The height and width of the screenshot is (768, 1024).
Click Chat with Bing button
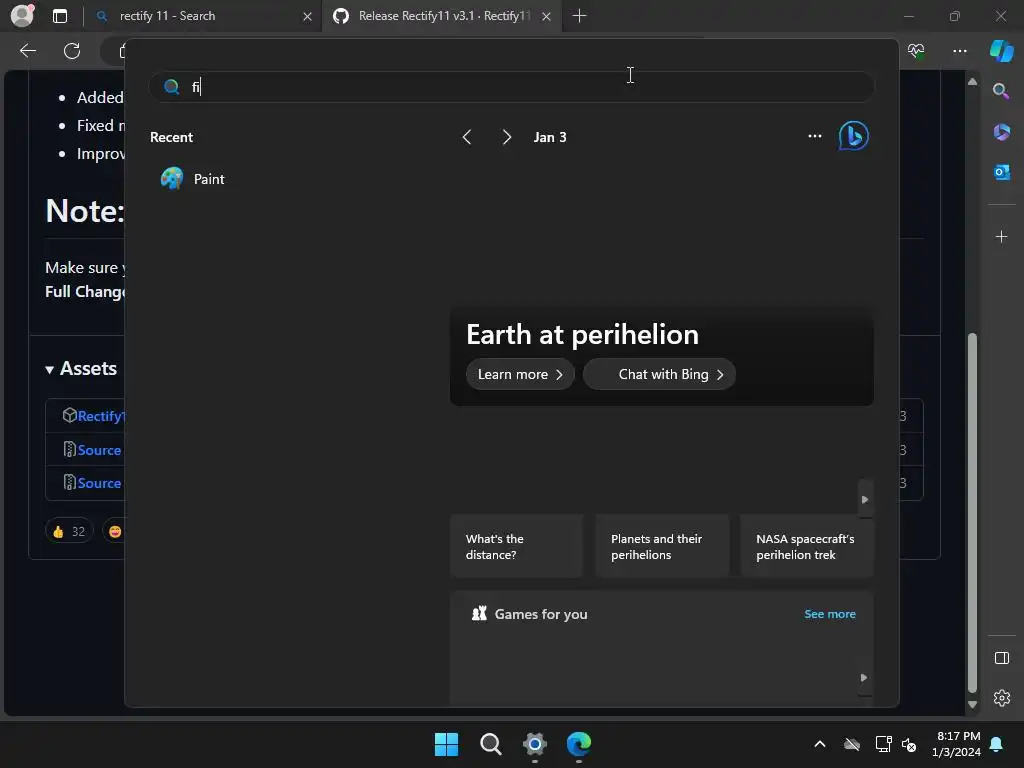click(x=659, y=374)
